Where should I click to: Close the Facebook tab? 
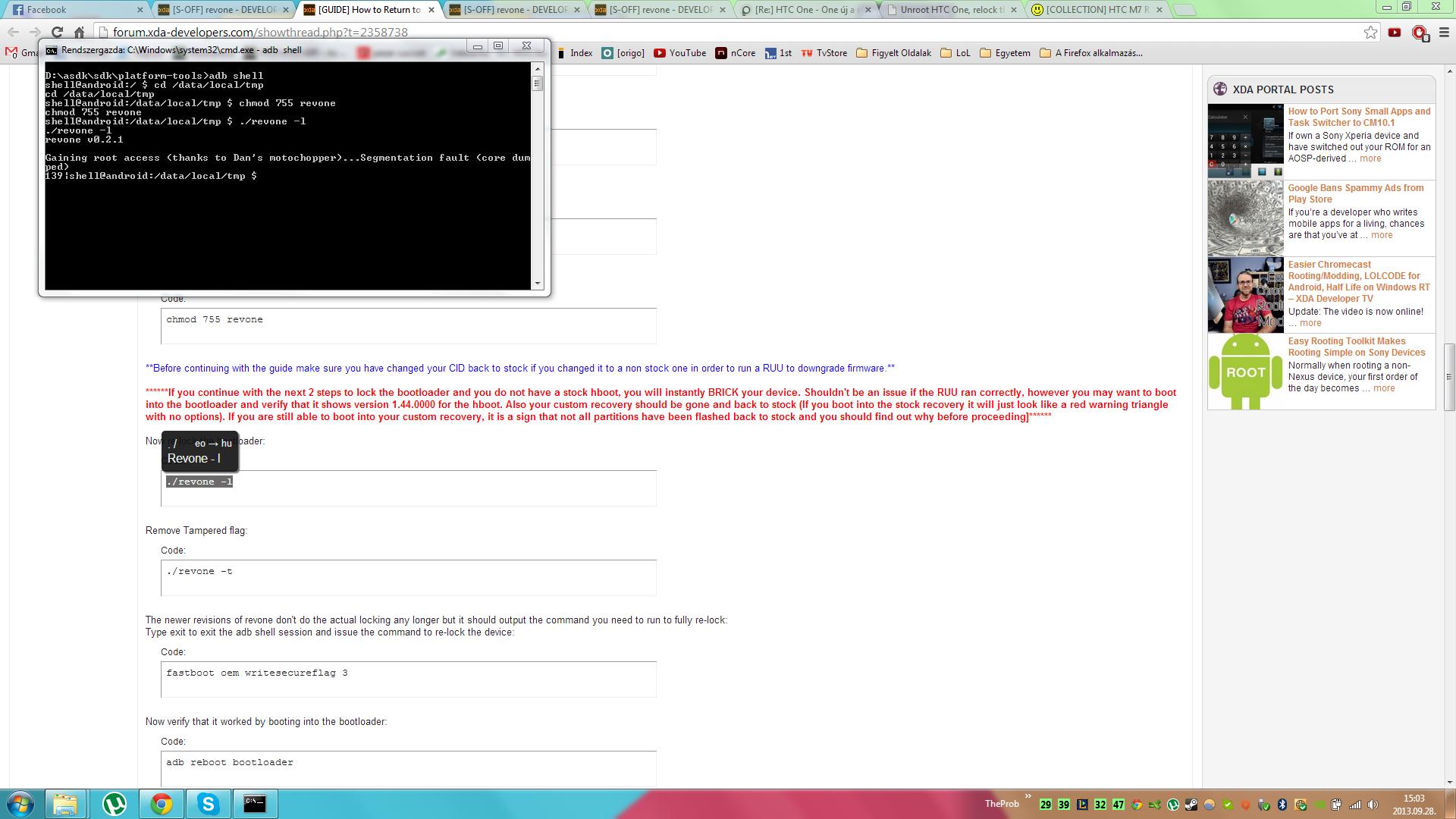140,10
